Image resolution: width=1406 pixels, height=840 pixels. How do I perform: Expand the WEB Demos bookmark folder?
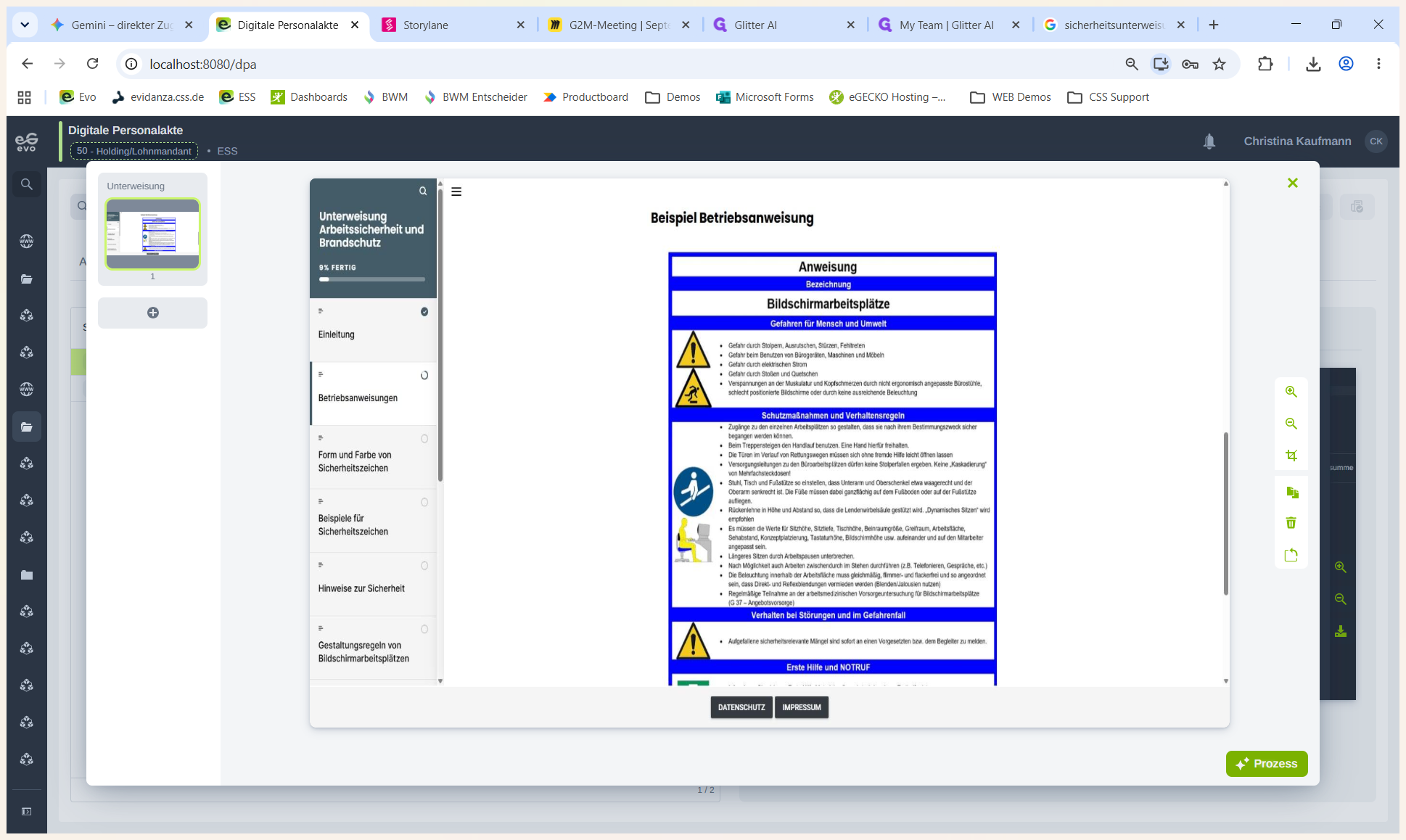coord(1011,97)
